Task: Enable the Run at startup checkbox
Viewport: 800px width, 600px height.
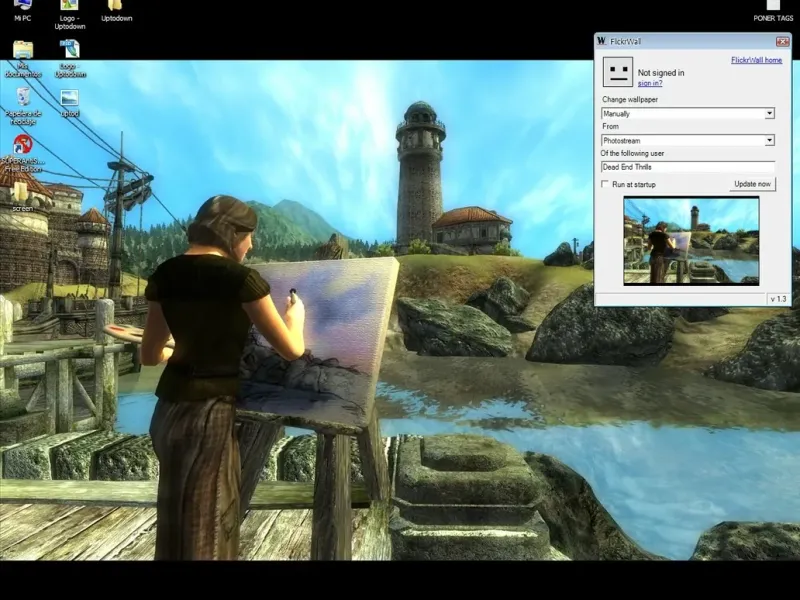Action: coord(605,184)
